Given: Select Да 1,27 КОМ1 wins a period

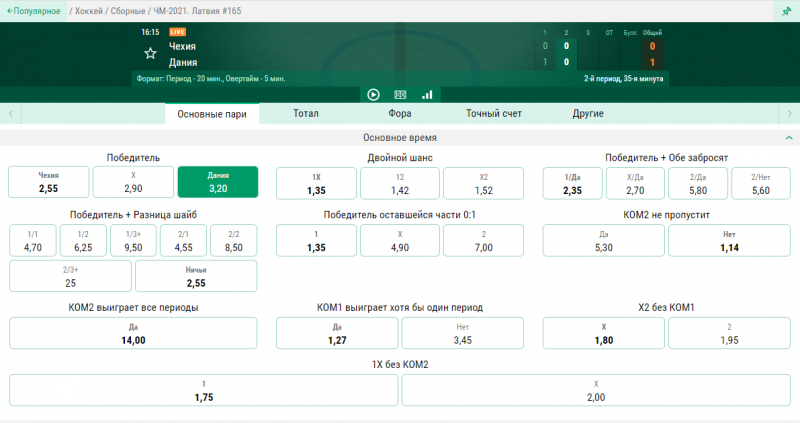Looking at the screenshot, I should coord(337,333).
